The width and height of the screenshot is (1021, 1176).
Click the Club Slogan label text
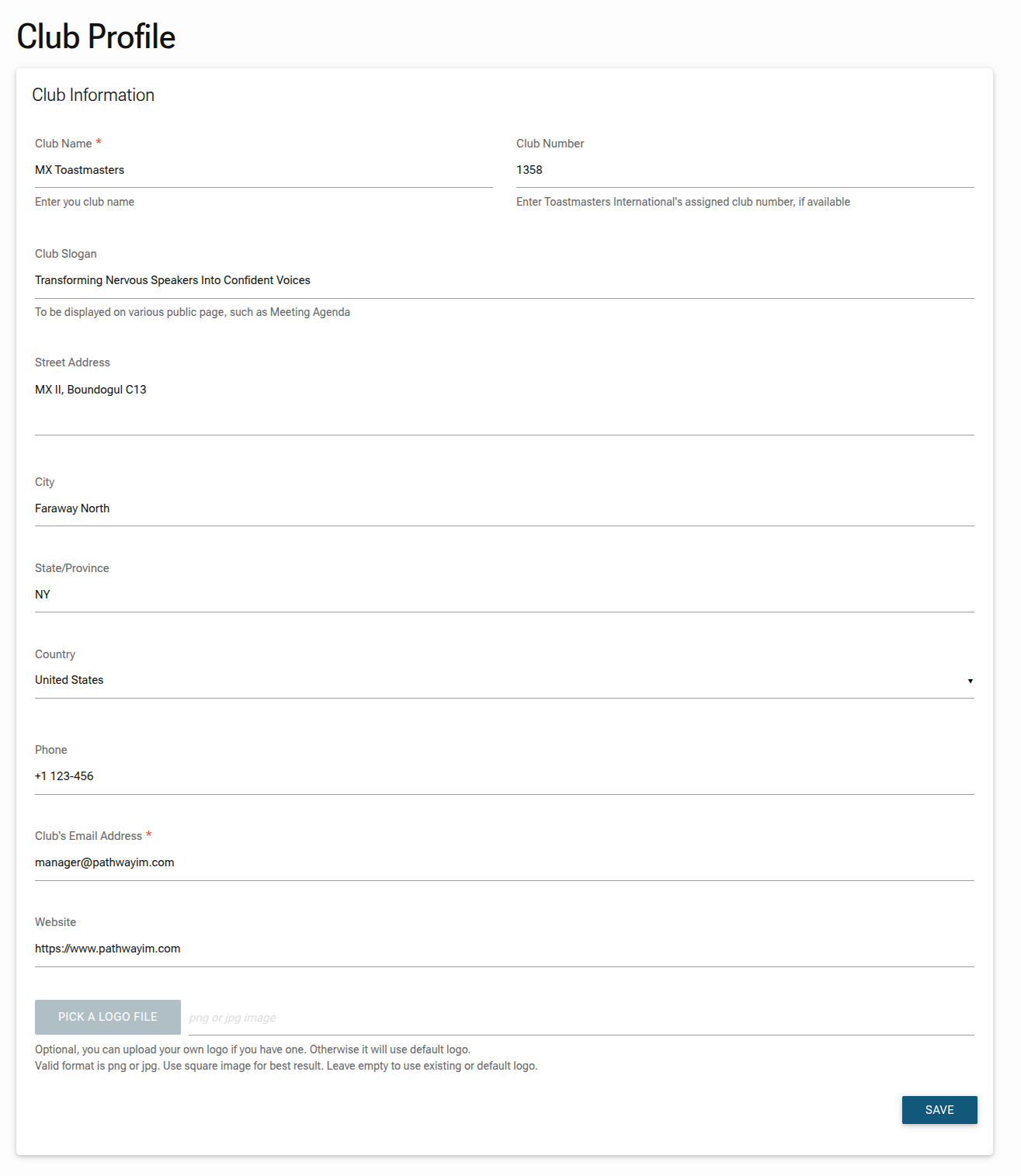(66, 254)
